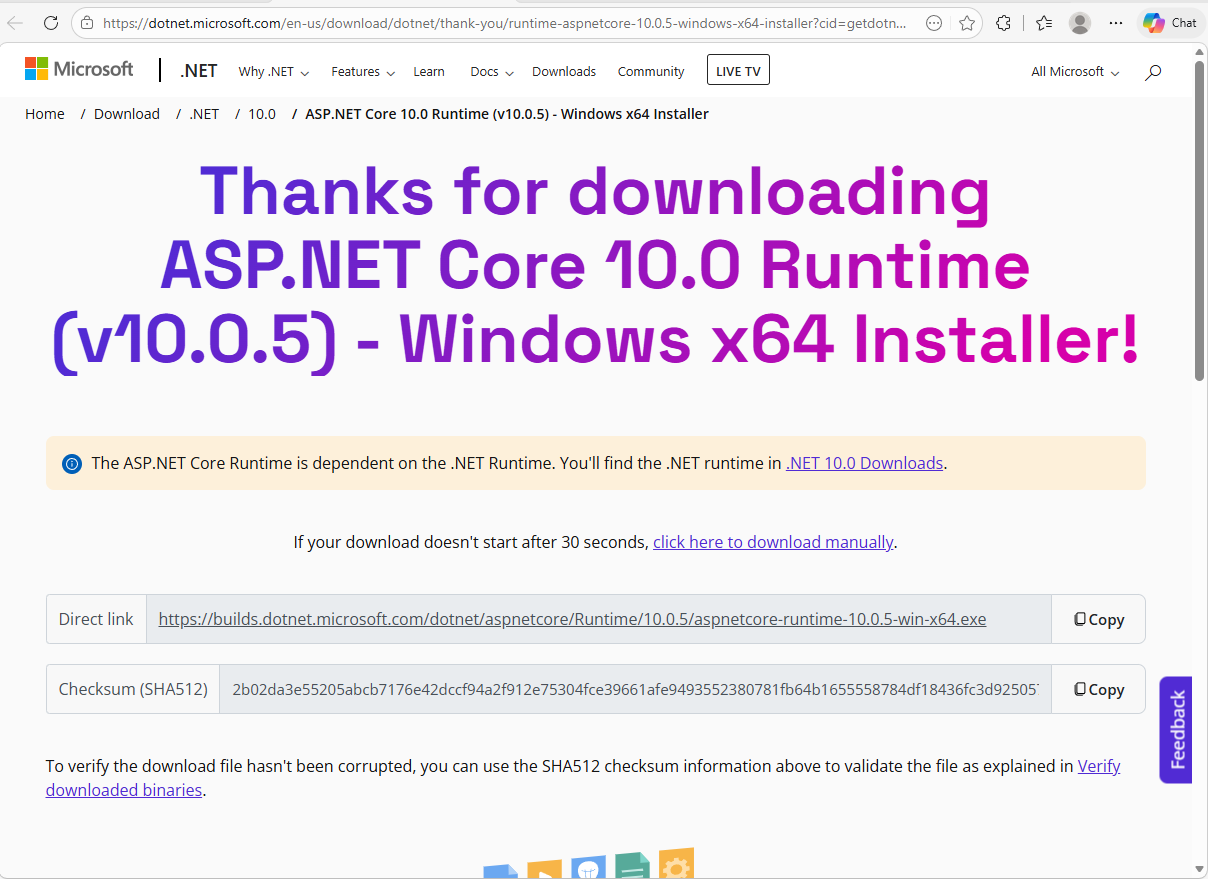This screenshot has height=879, width=1208.
Task: Open browser Settings and more menu
Action: click(1116, 22)
